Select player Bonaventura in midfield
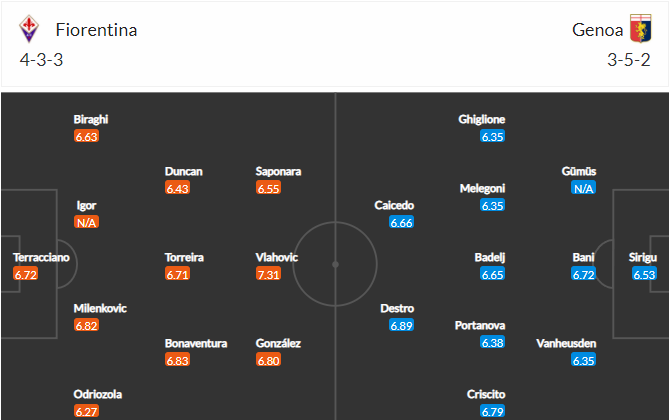 tap(196, 344)
